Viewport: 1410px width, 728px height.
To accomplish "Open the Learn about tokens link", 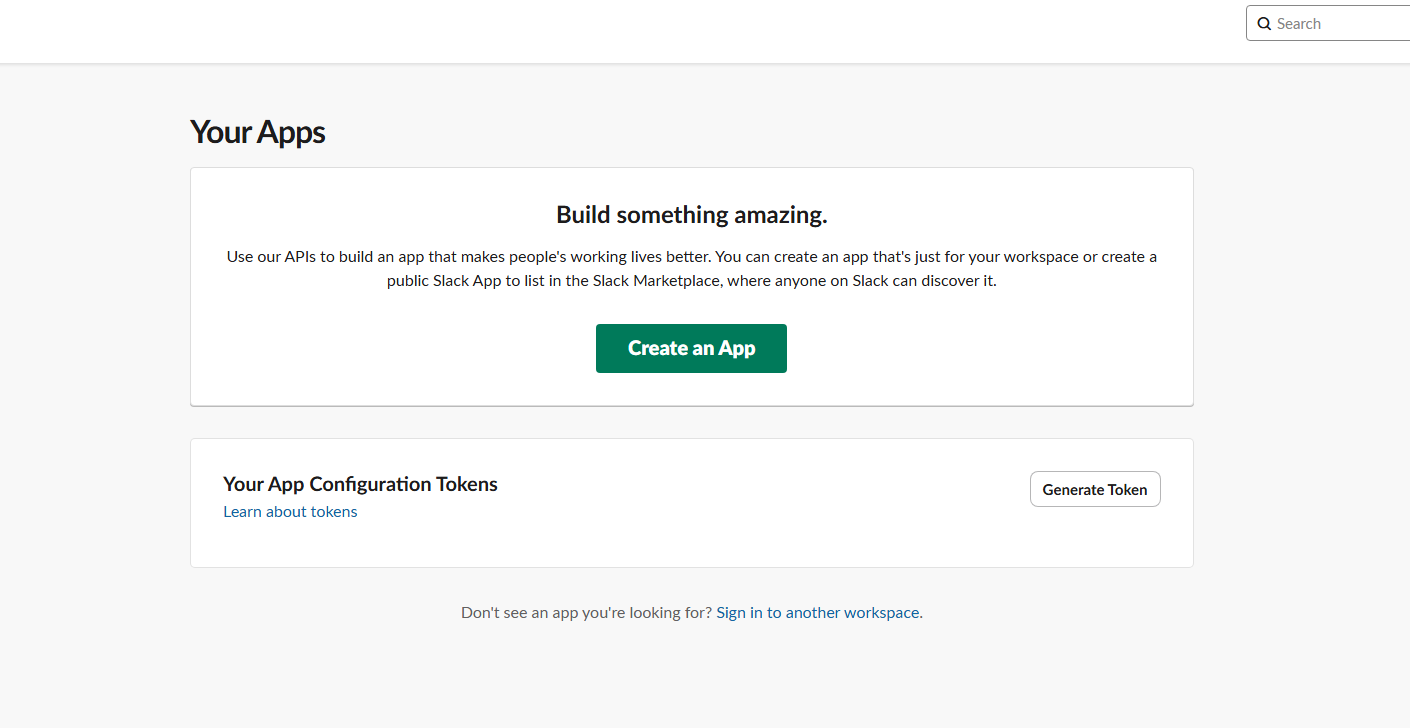I will click(x=290, y=511).
